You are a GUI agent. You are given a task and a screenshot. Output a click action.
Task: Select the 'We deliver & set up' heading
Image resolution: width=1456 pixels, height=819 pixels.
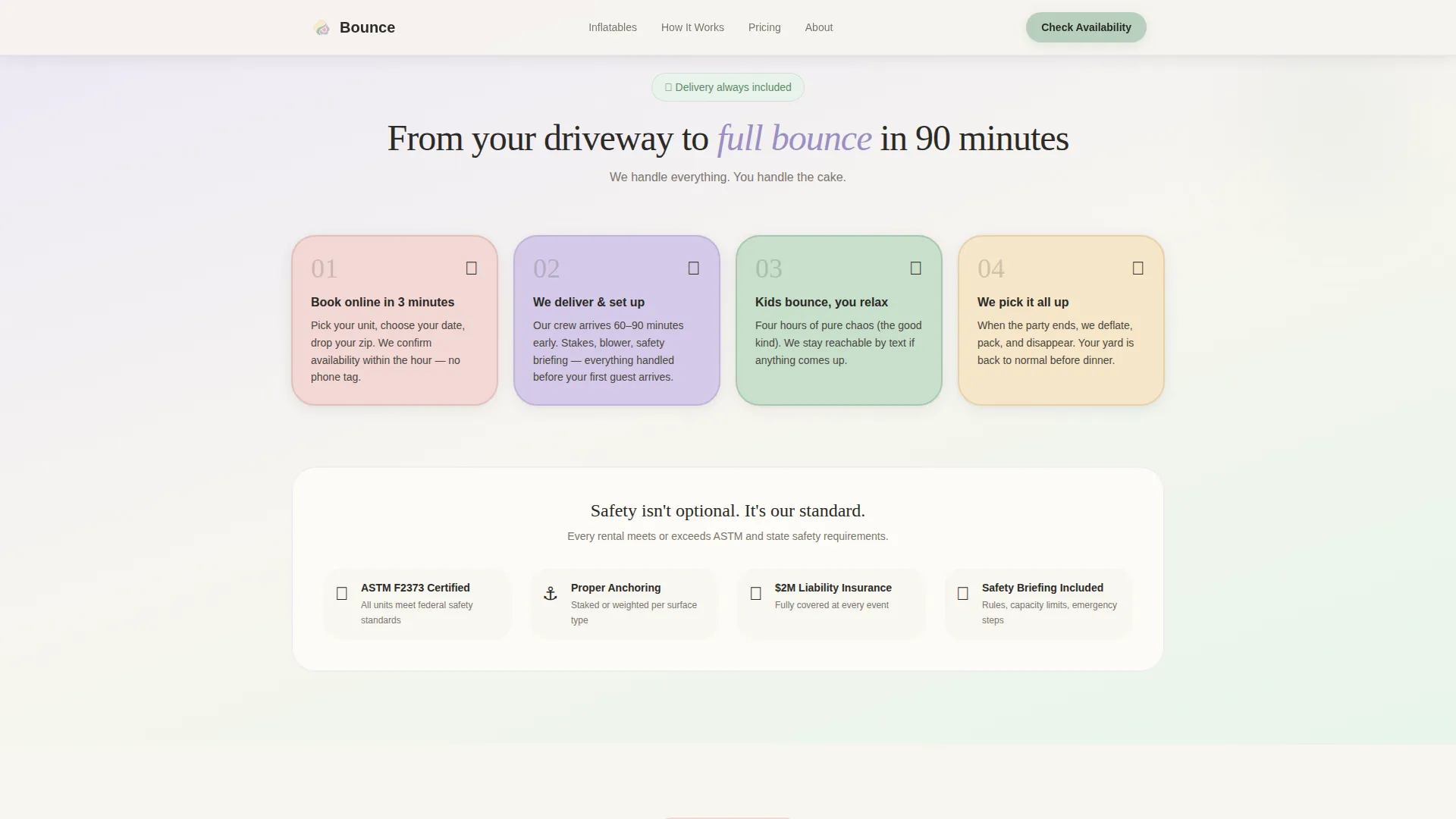click(x=588, y=302)
